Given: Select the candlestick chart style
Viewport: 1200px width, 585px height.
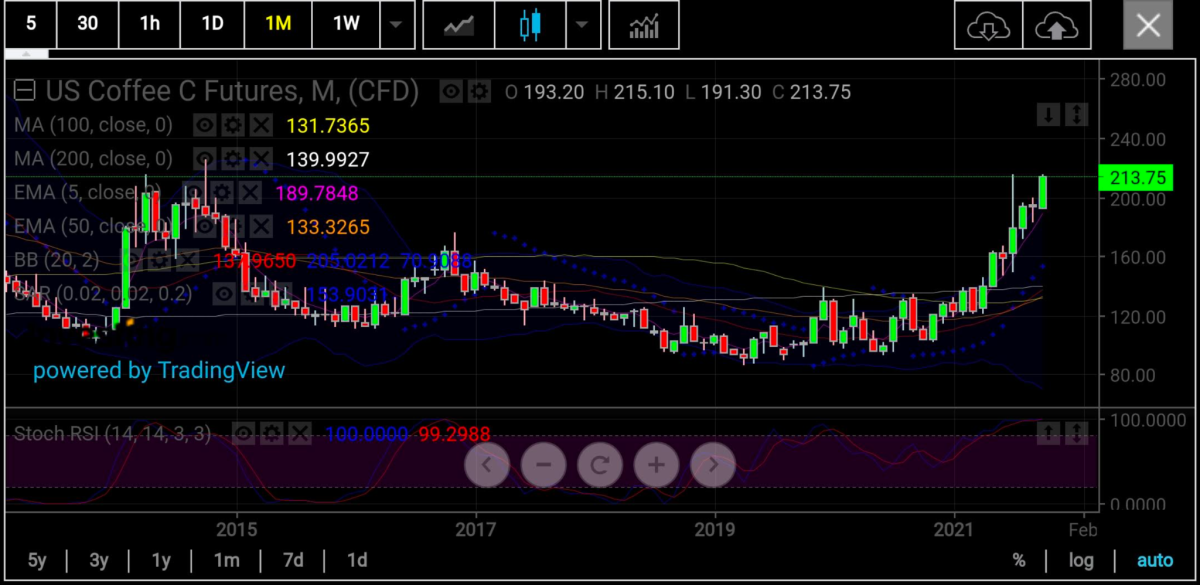Looking at the screenshot, I should click(x=530, y=25).
